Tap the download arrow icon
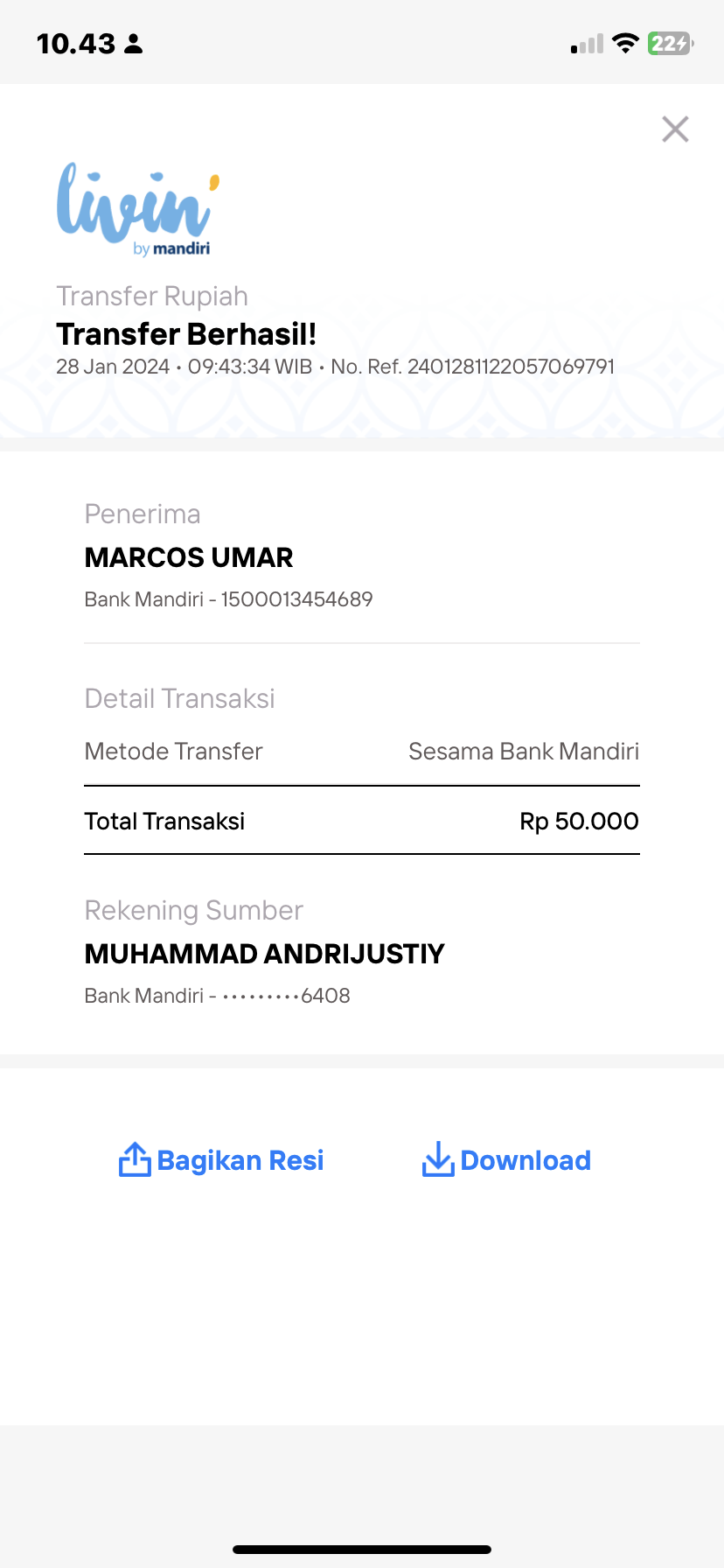Image resolution: width=724 pixels, height=1568 pixels. pyautogui.click(x=438, y=1159)
